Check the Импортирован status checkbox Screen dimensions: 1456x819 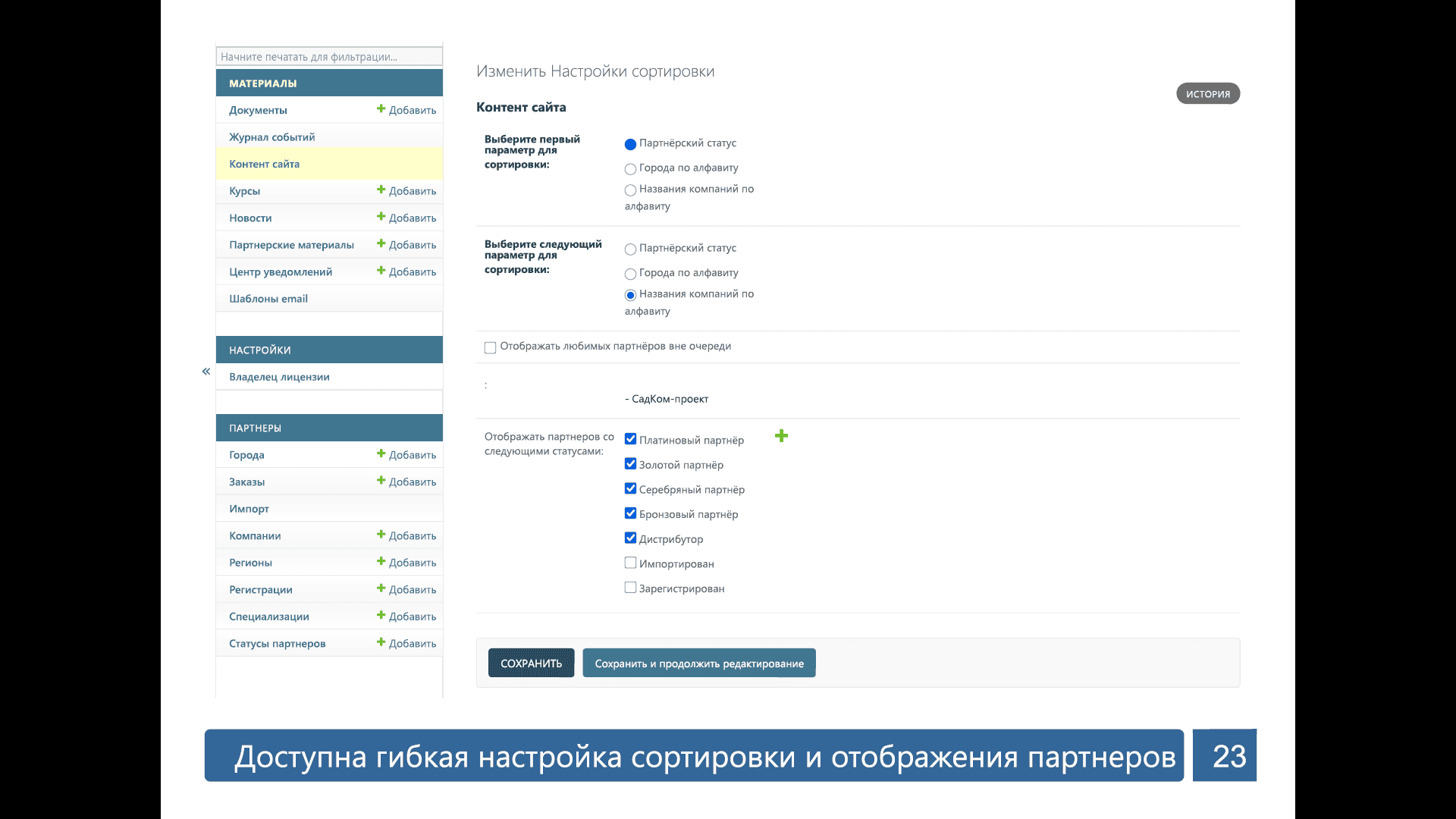click(630, 563)
